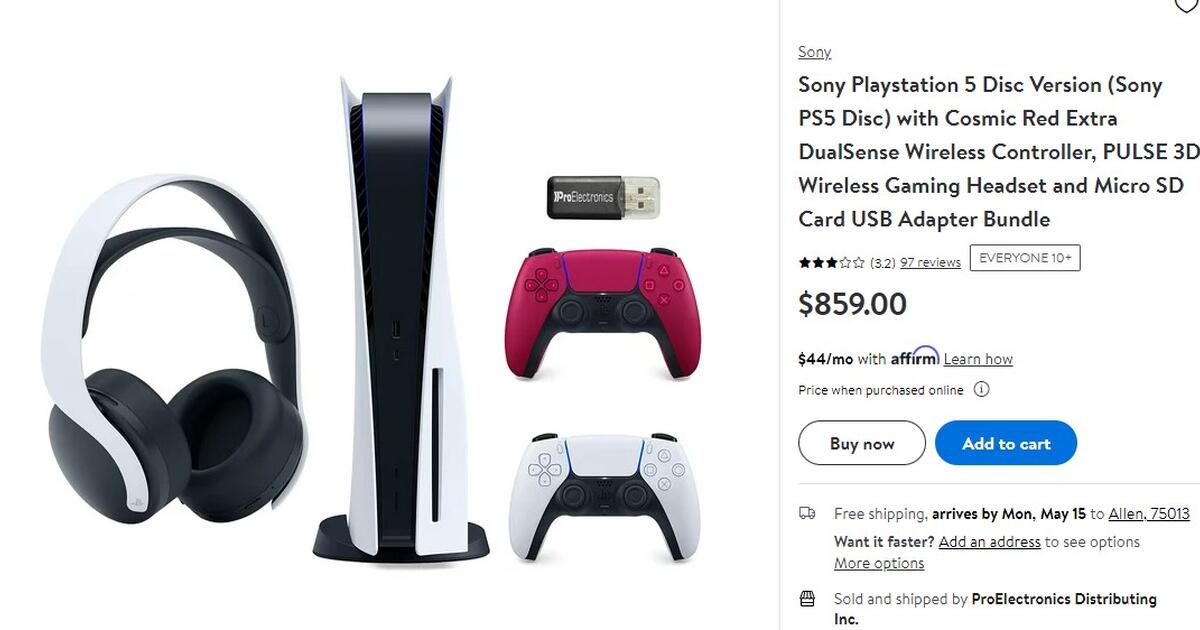Select the EVERYONE 10+ rating badge

(1024, 257)
